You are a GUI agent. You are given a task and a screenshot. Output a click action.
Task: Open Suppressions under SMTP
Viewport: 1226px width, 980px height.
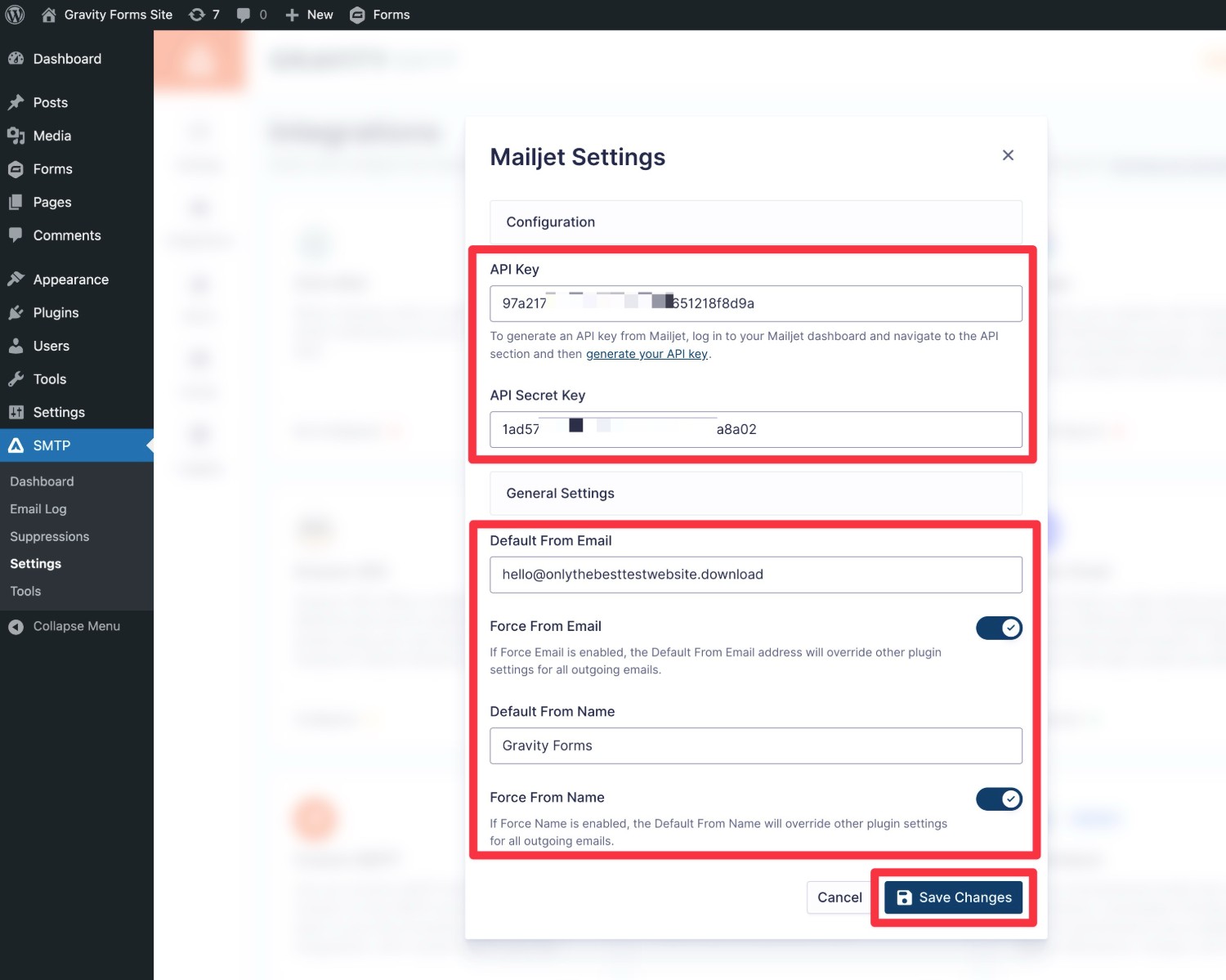pos(50,536)
